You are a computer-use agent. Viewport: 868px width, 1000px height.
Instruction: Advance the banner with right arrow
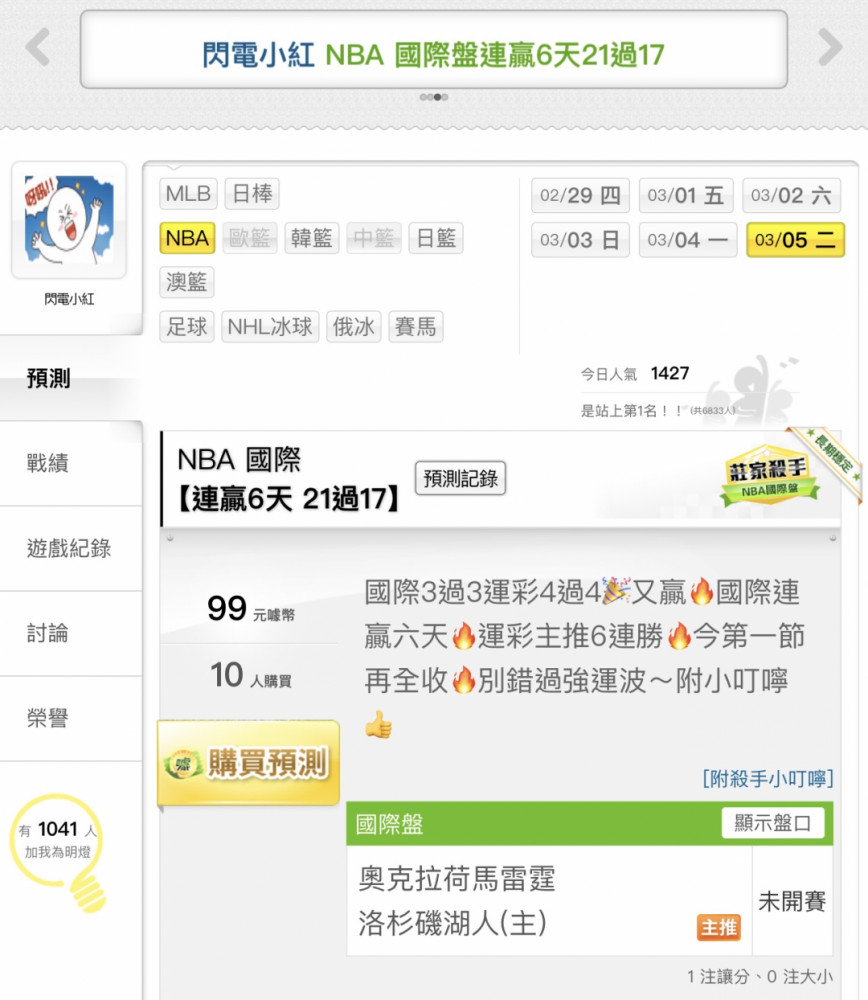(830, 47)
